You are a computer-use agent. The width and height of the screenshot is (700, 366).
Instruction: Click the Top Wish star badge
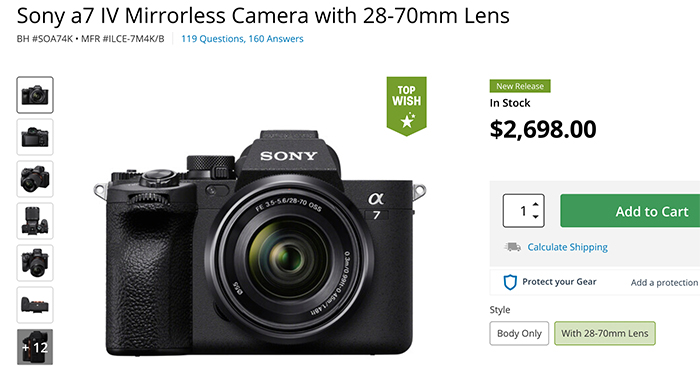pos(406,106)
